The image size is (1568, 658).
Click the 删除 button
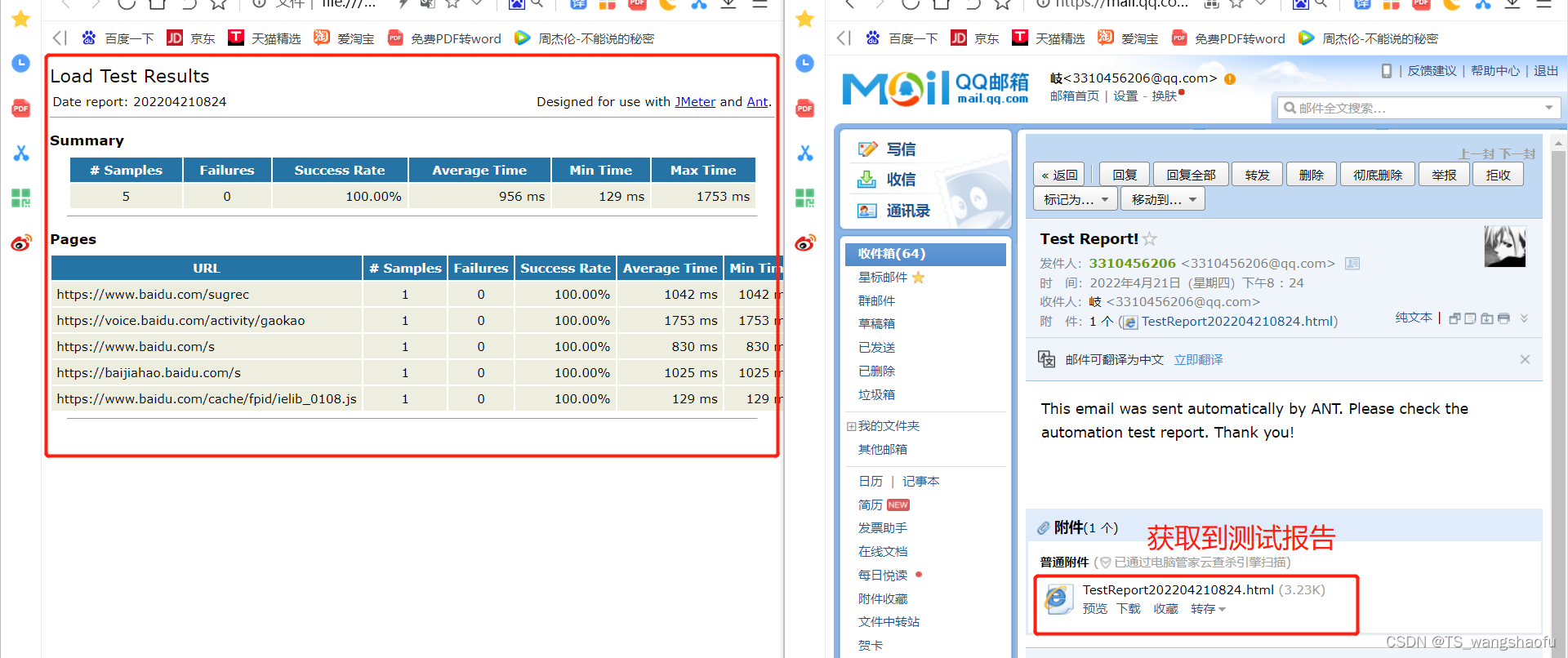tap(1312, 175)
